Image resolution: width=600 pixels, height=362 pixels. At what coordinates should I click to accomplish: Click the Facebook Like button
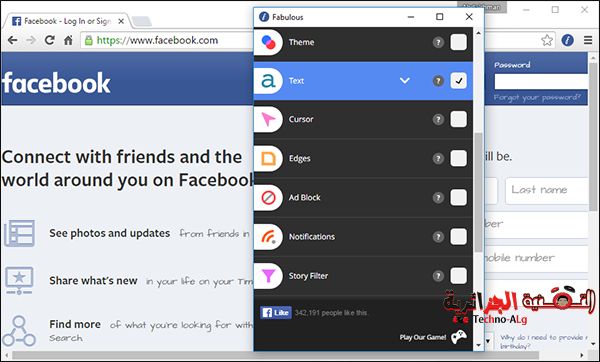pyautogui.click(x=276, y=313)
